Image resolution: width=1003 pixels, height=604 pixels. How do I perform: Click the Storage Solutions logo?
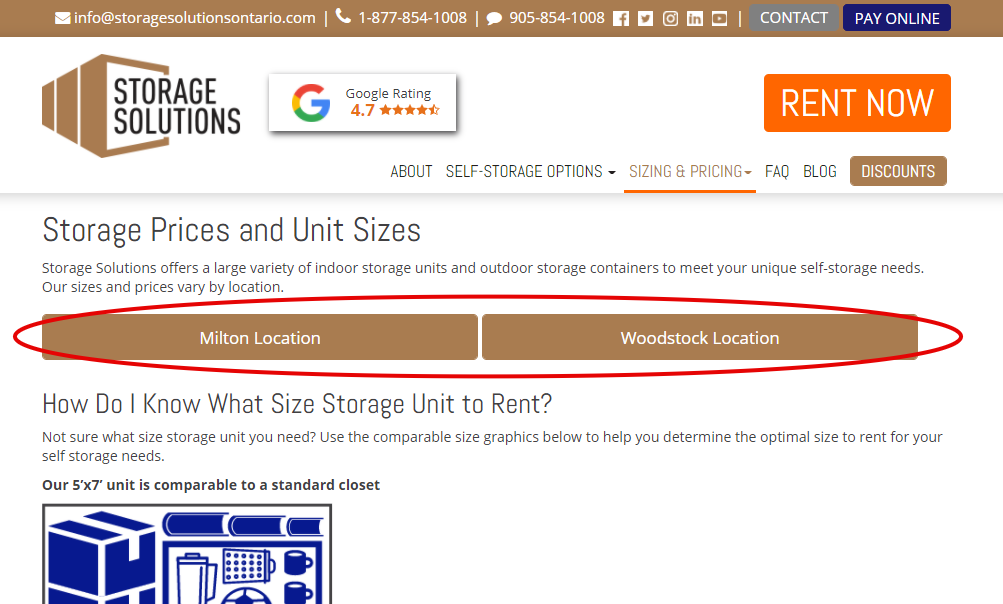pos(141,106)
